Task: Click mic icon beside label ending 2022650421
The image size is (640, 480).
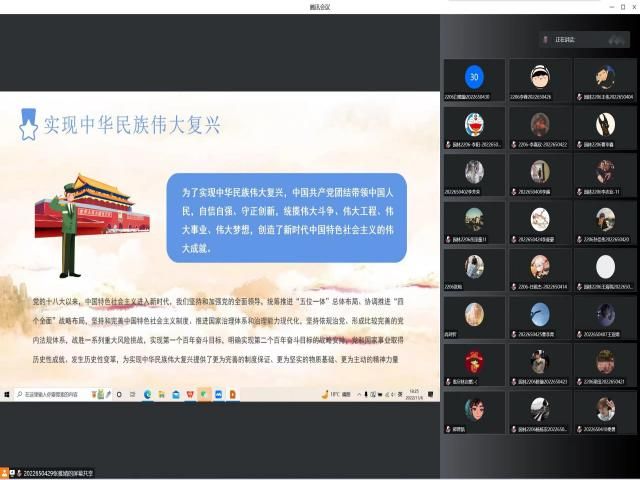Action: (x=579, y=382)
